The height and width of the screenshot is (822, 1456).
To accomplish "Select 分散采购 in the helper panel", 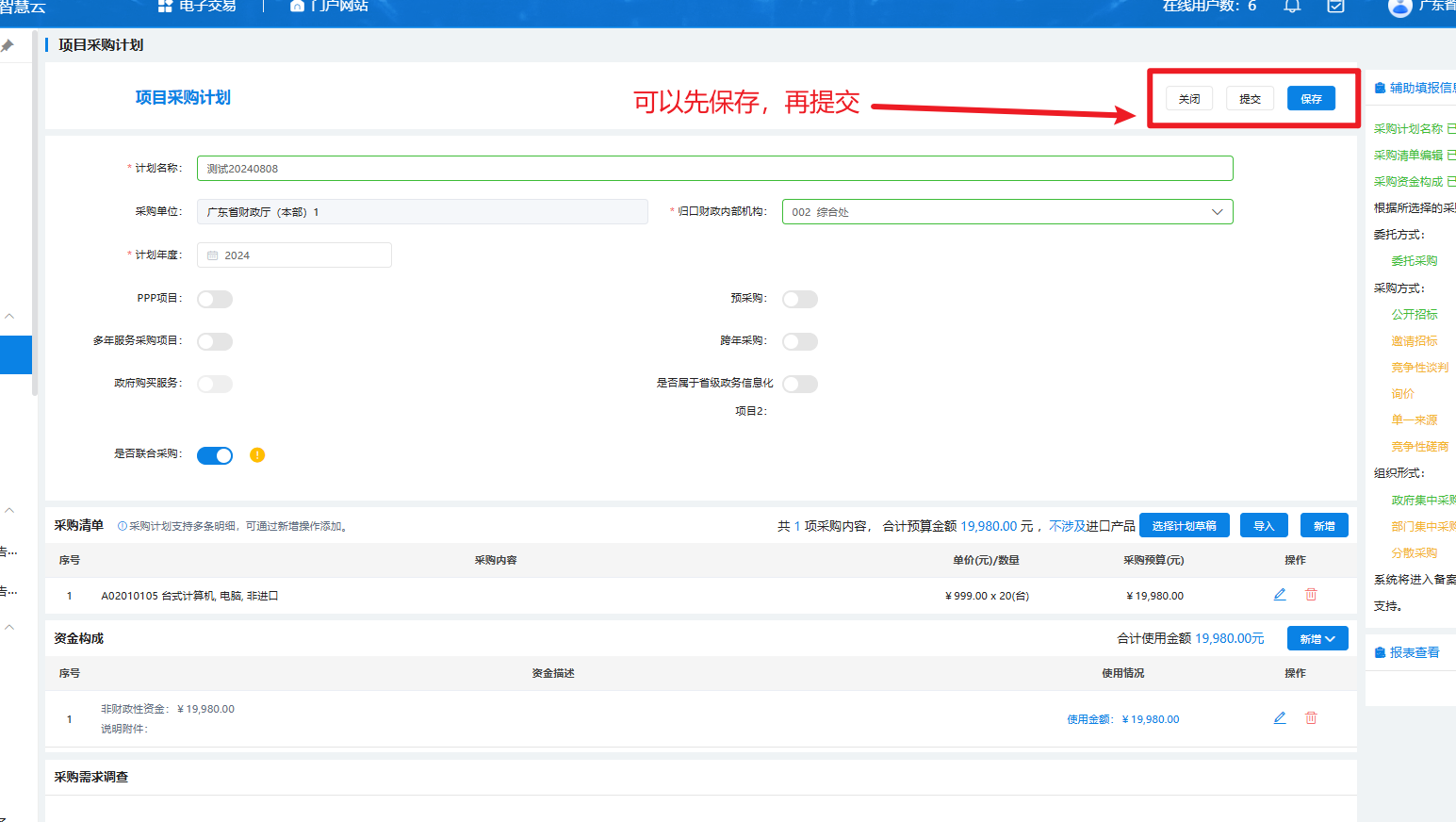I will 1415,553.
